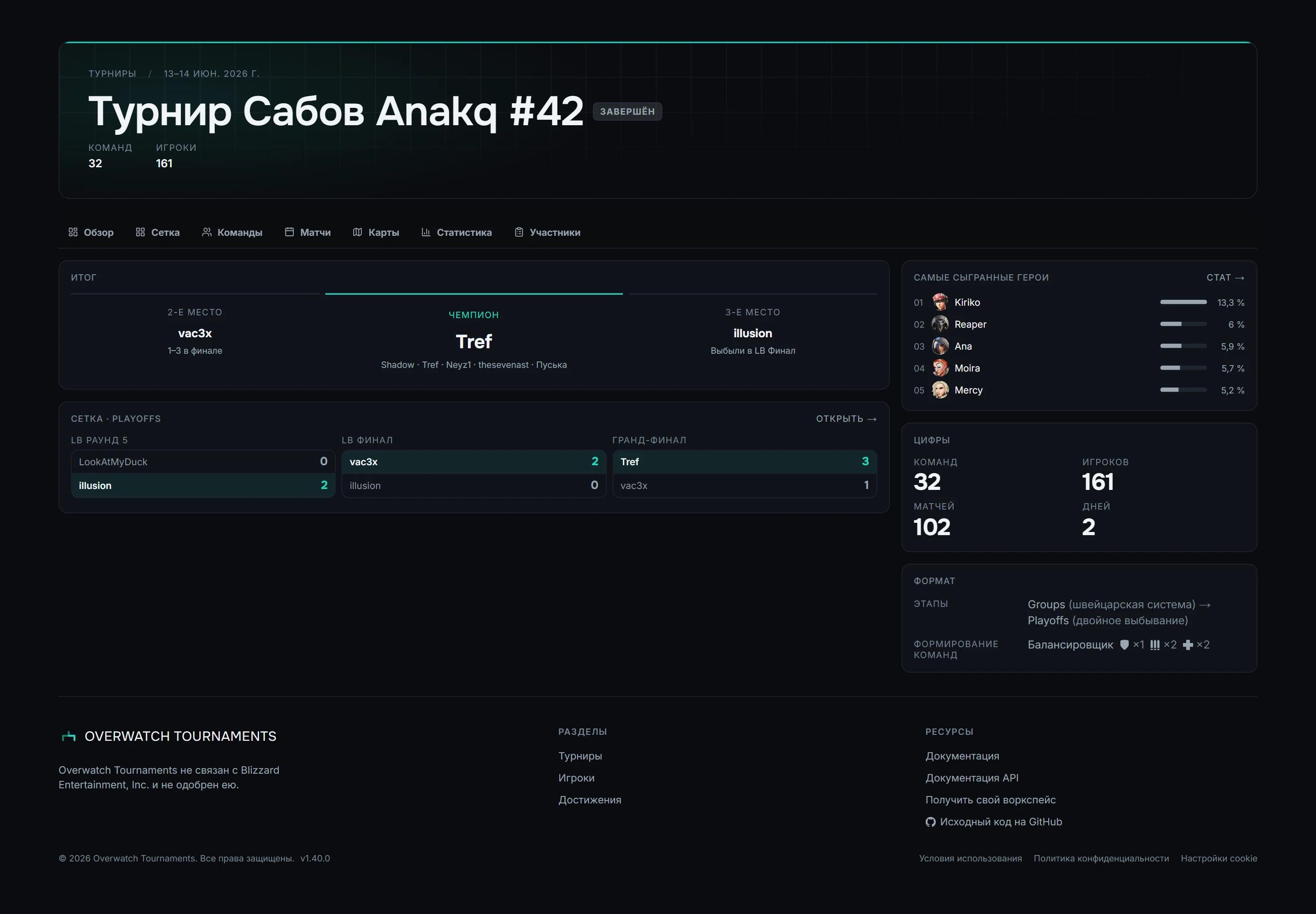1316x914 pixels.
Task: Click the ЗАВЕРШЁН status badge
Action: (x=627, y=112)
